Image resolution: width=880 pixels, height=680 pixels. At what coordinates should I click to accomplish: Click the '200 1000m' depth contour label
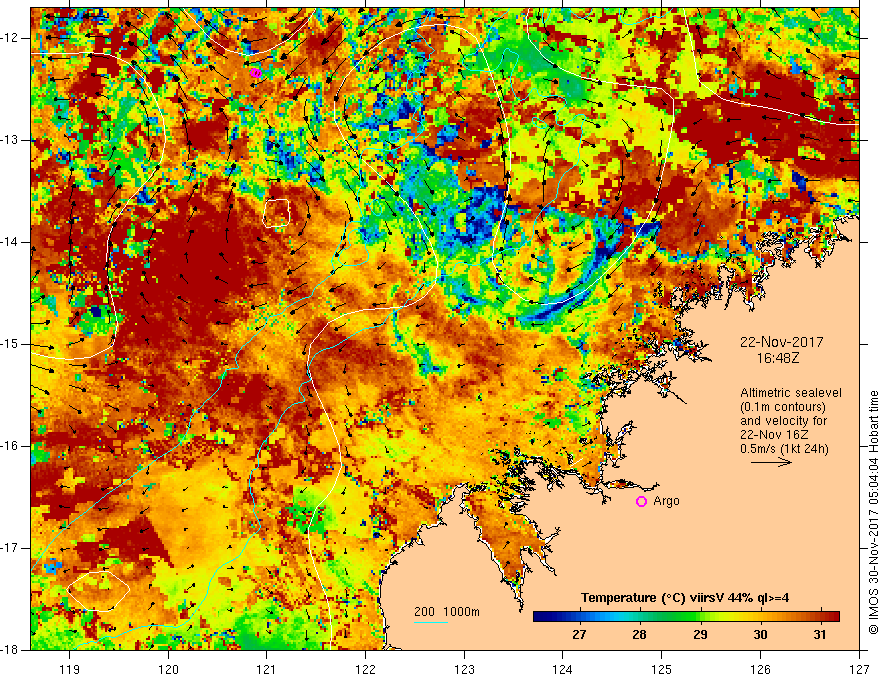click(447, 612)
